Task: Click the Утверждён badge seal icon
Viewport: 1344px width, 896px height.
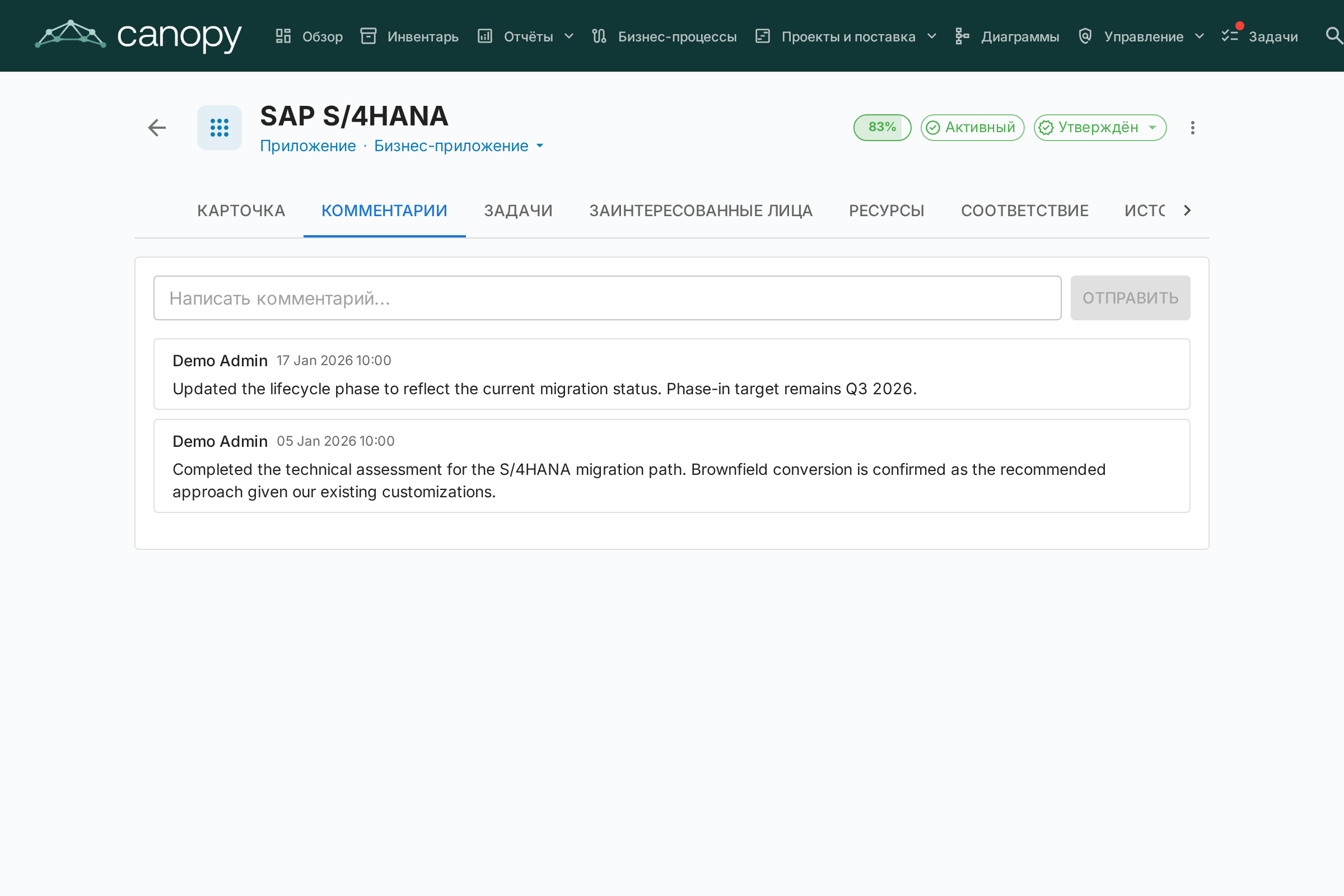Action: click(x=1046, y=128)
